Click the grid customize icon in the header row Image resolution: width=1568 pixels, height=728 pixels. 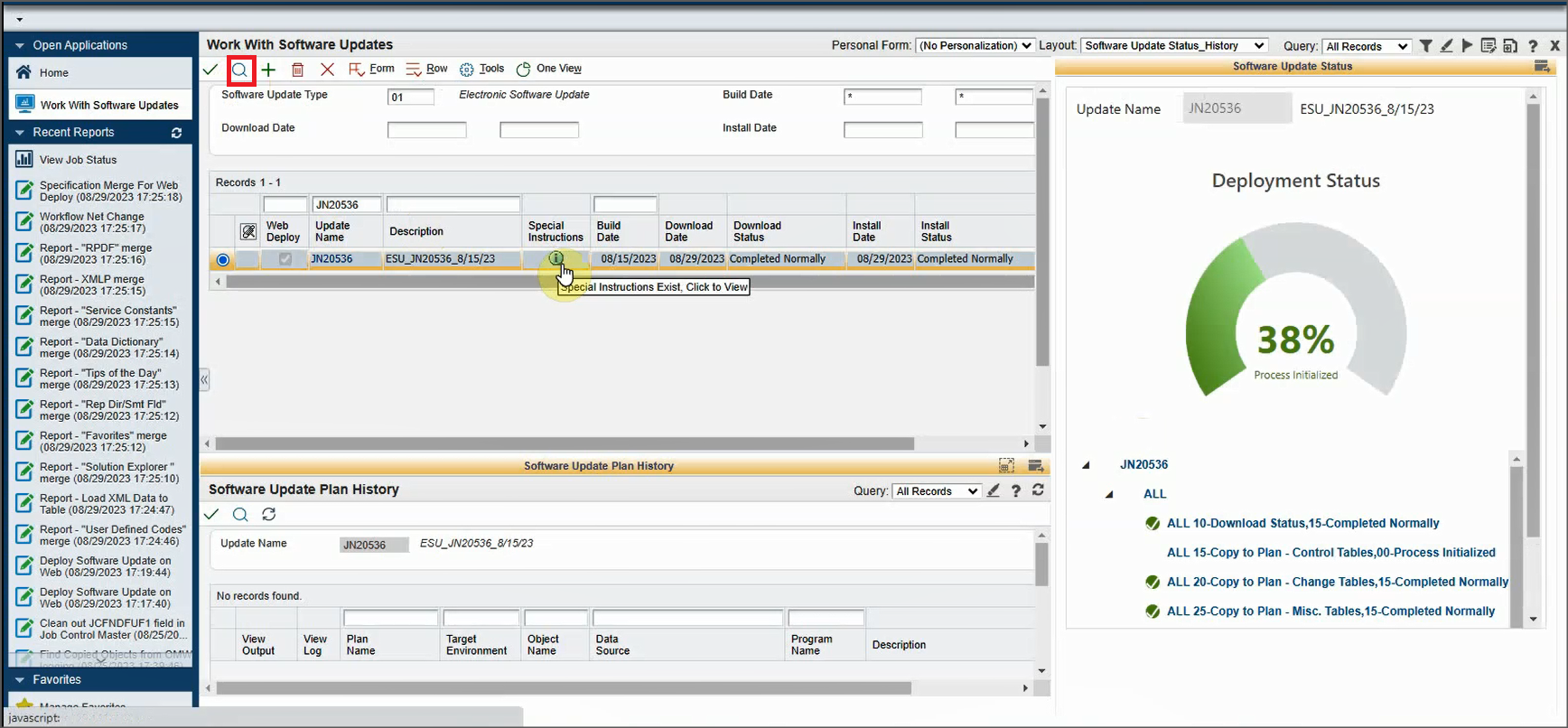248,232
